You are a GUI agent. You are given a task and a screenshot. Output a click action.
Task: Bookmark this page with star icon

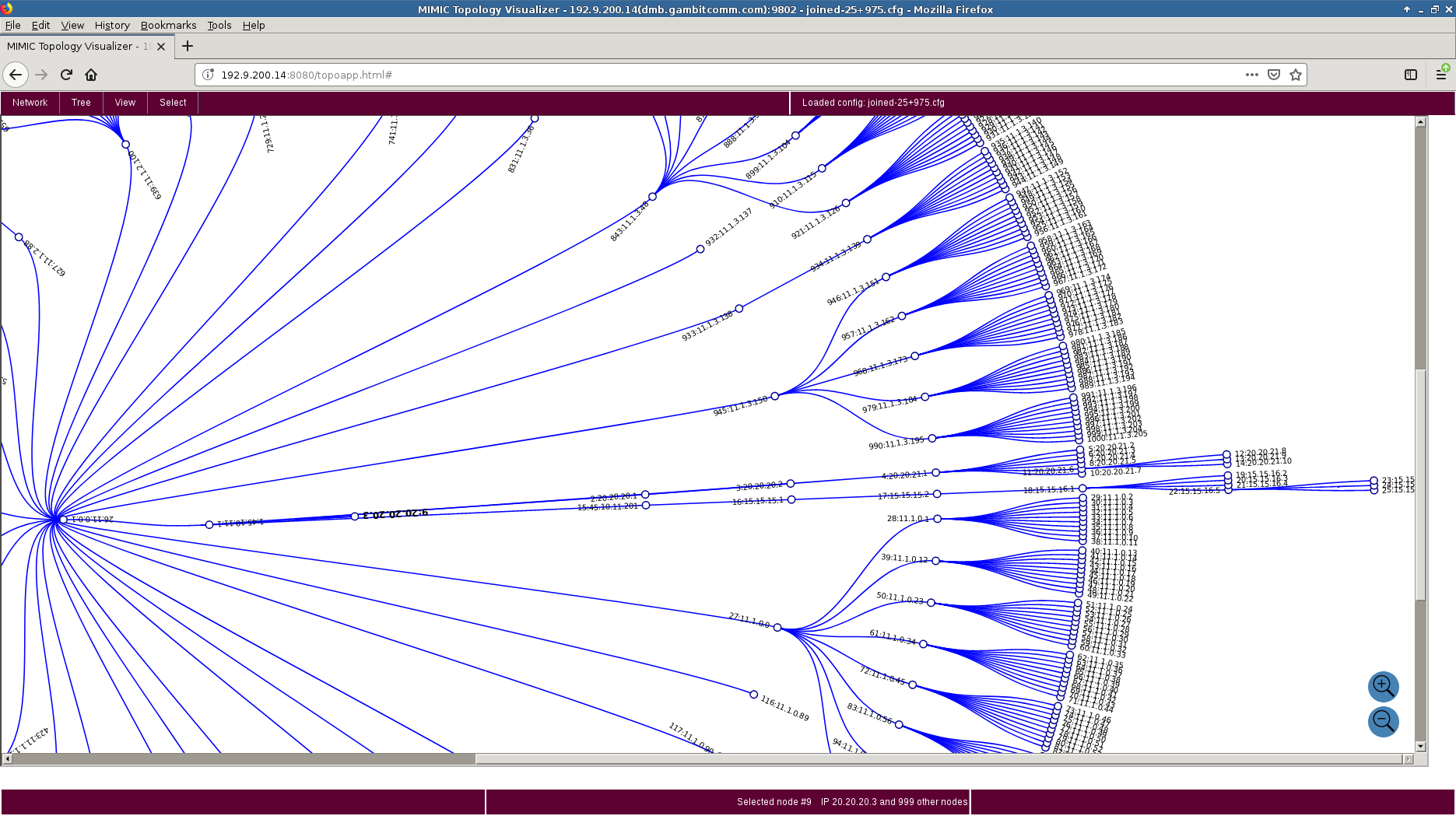tap(1295, 75)
